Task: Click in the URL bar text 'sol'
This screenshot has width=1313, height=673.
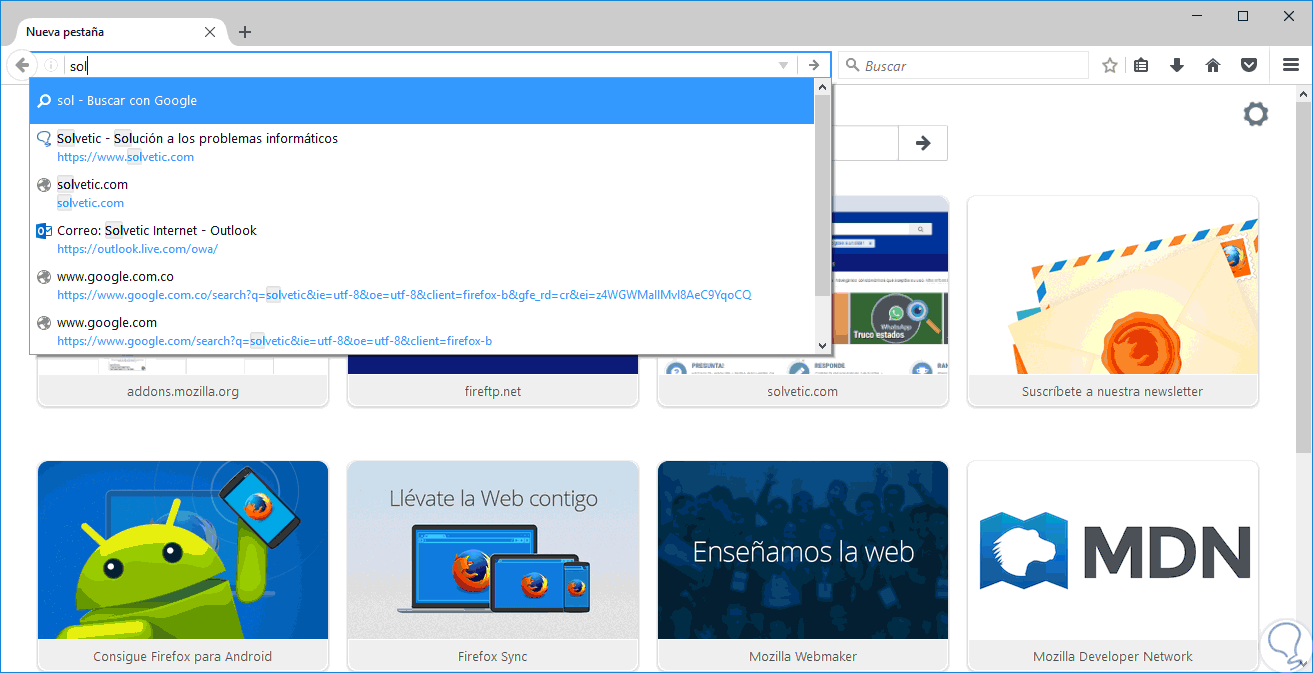Action: (x=79, y=66)
